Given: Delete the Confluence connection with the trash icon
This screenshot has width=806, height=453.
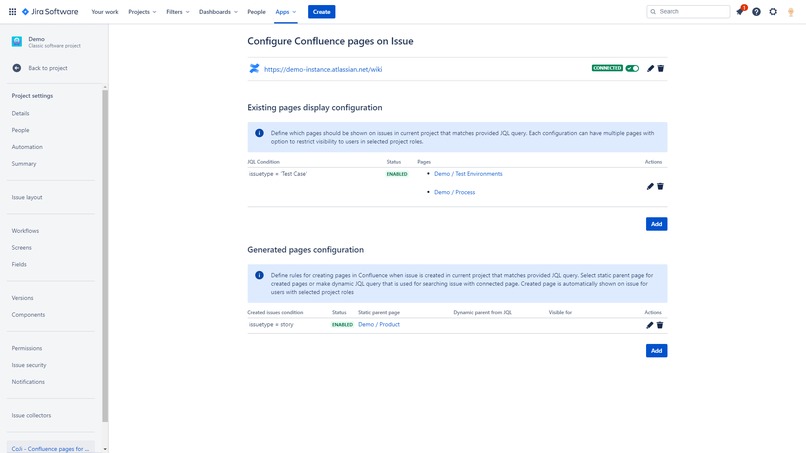Looking at the screenshot, I should 661,68.
